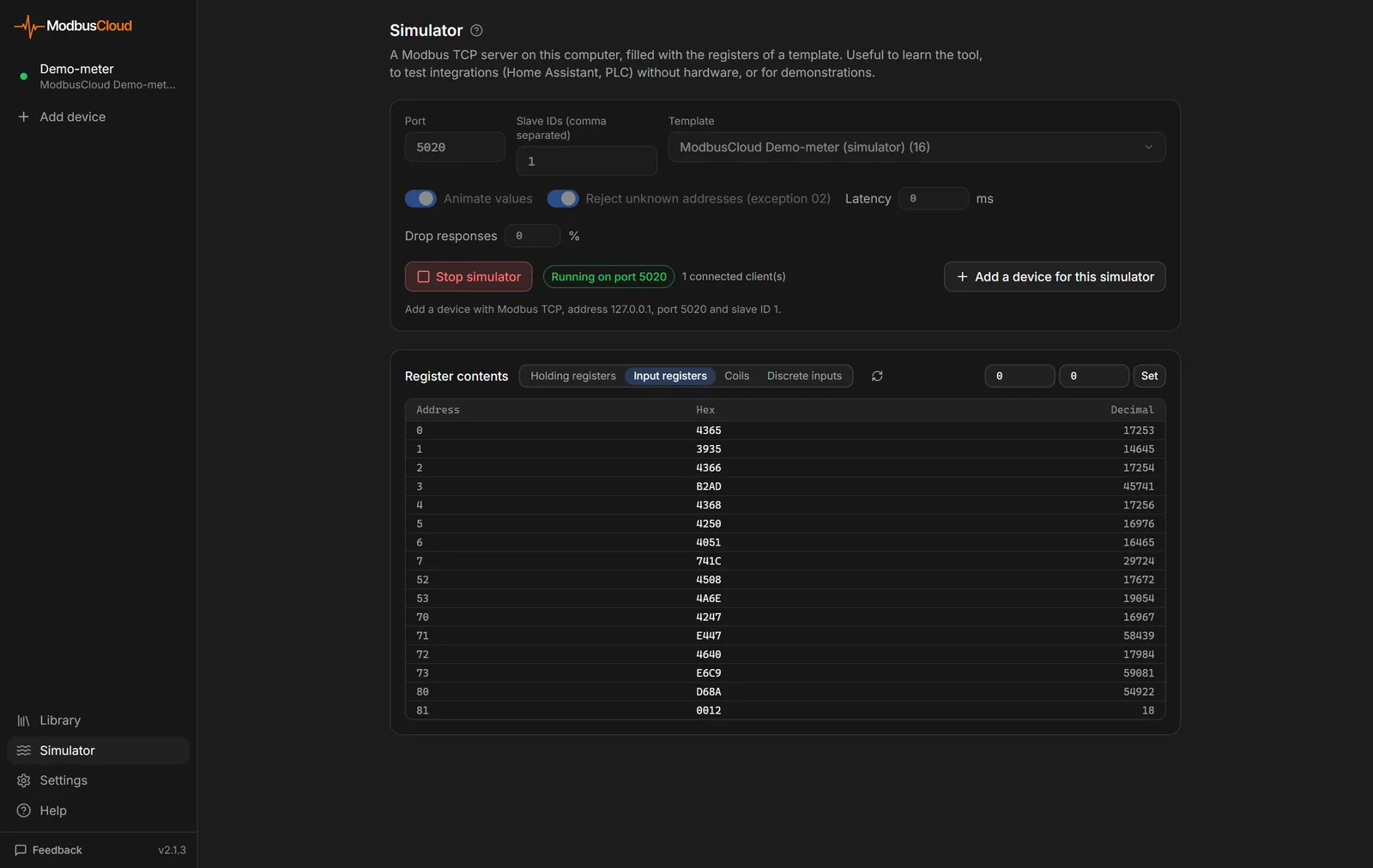Click the Address column header
Viewport: 1373px width, 868px height.
coord(438,410)
